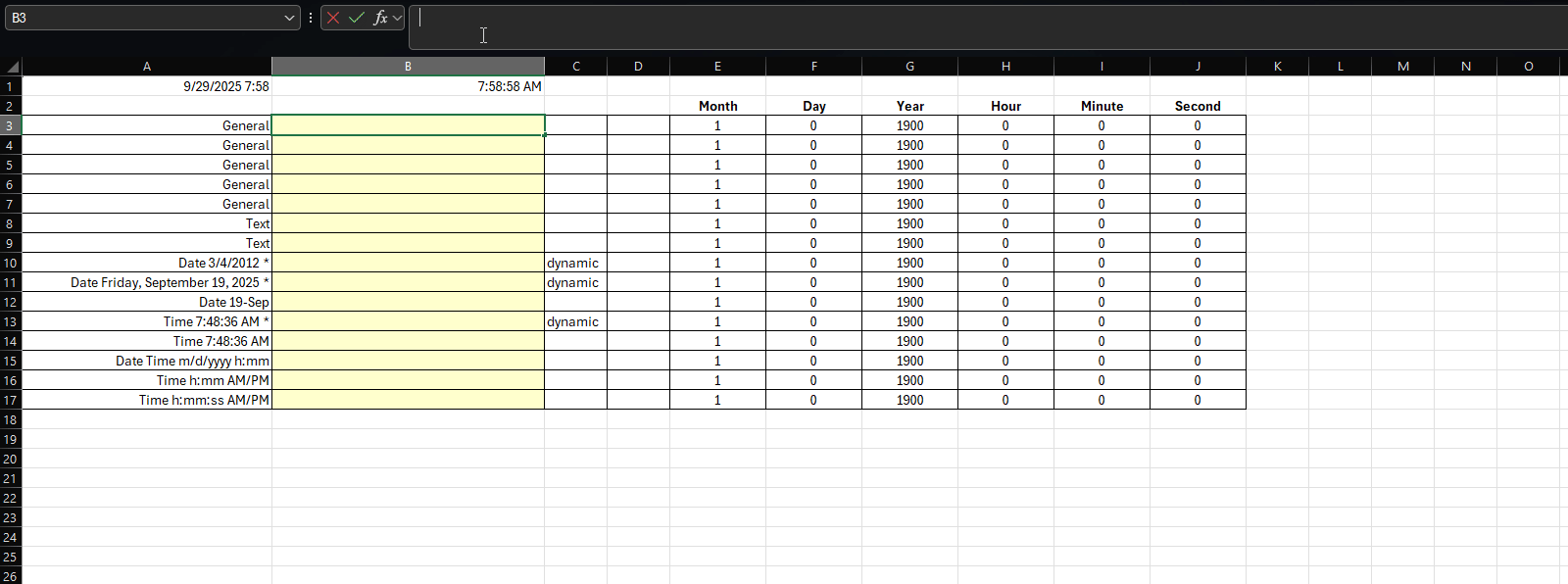The height and width of the screenshot is (584, 1568).
Task: Click the Year value 1900 in row 3
Action: (x=909, y=125)
